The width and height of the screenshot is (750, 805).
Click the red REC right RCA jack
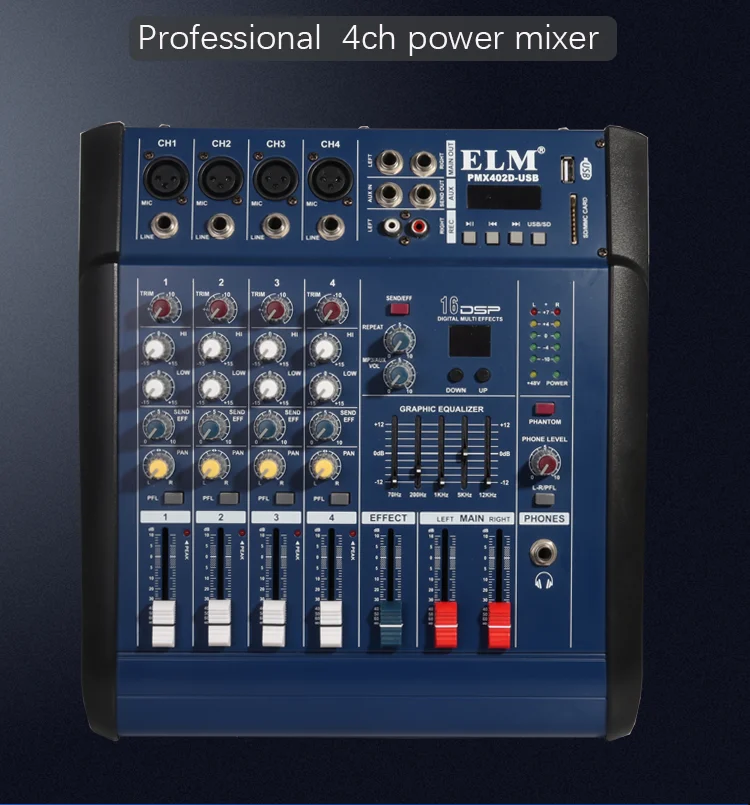[419, 225]
